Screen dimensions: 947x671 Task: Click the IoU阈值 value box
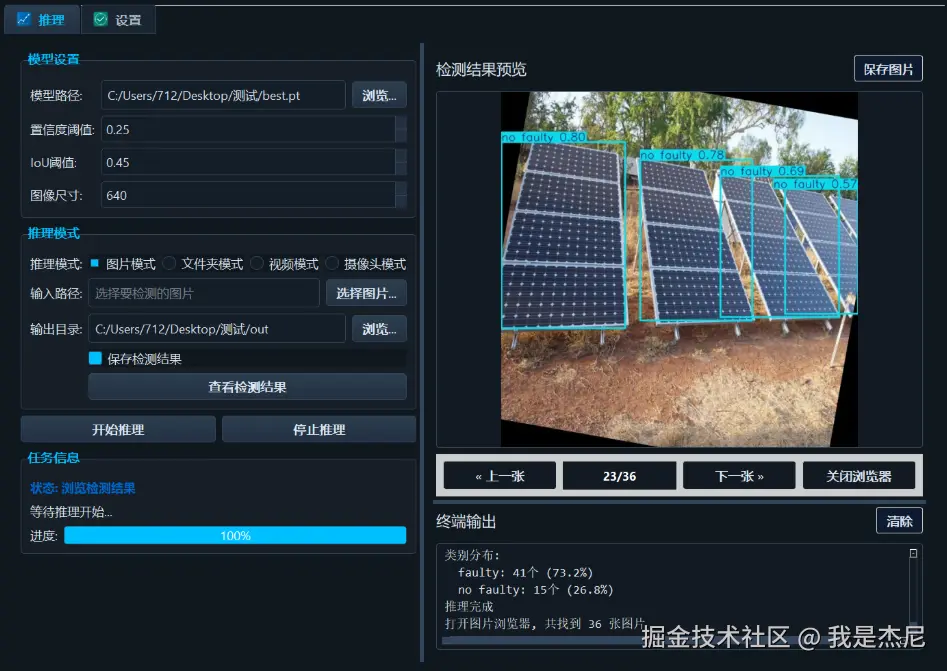[248, 162]
